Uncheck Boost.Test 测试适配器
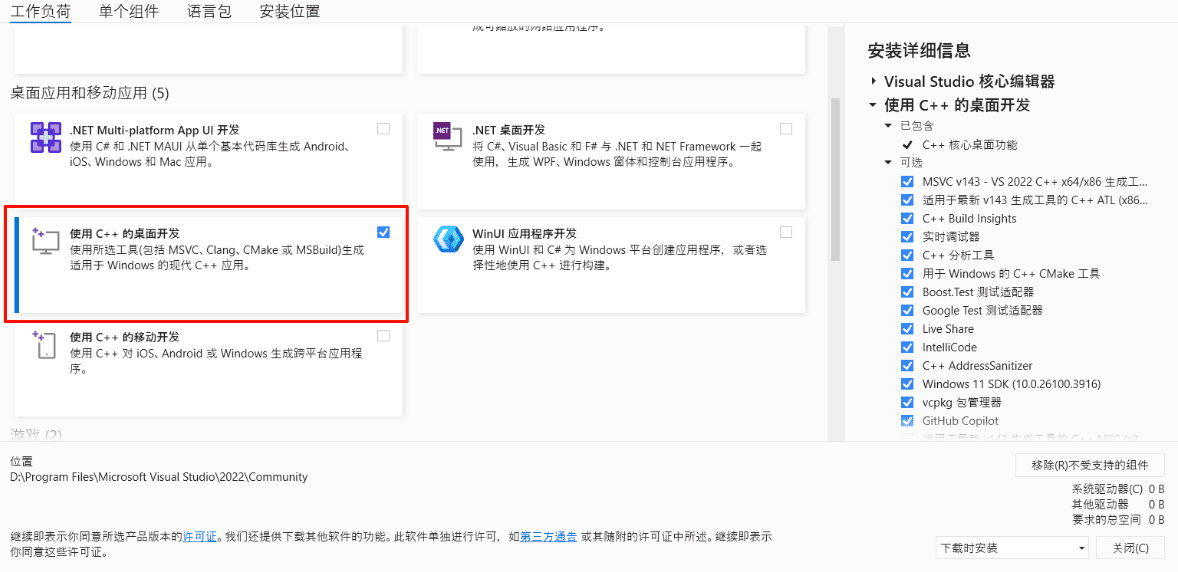This screenshot has height=572, width=1178. point(908,292)
